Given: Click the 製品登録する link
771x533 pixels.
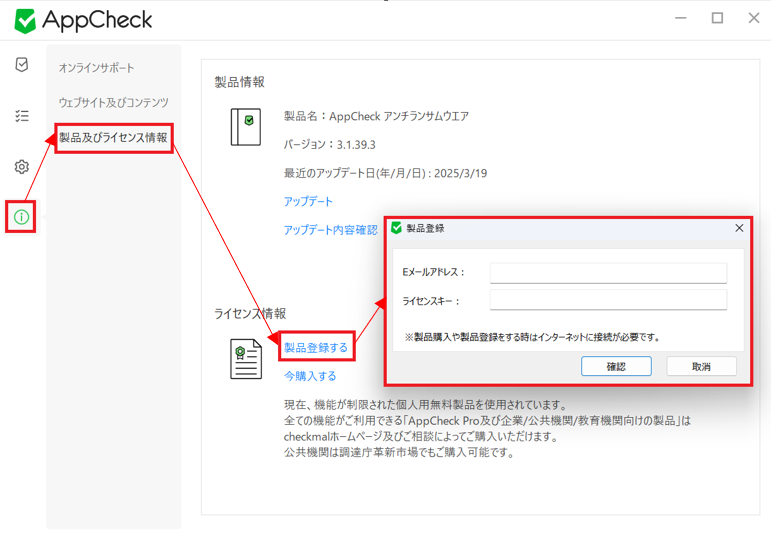Looking at the screenshot, I should click(316, 348).
